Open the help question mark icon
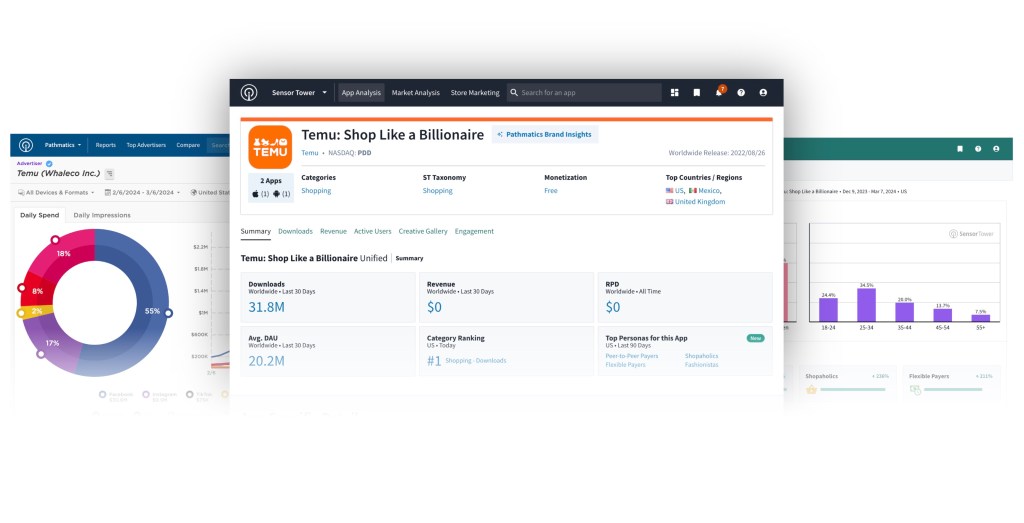The width and height of the screenshot is (1024, 523). tap(741, 93)
